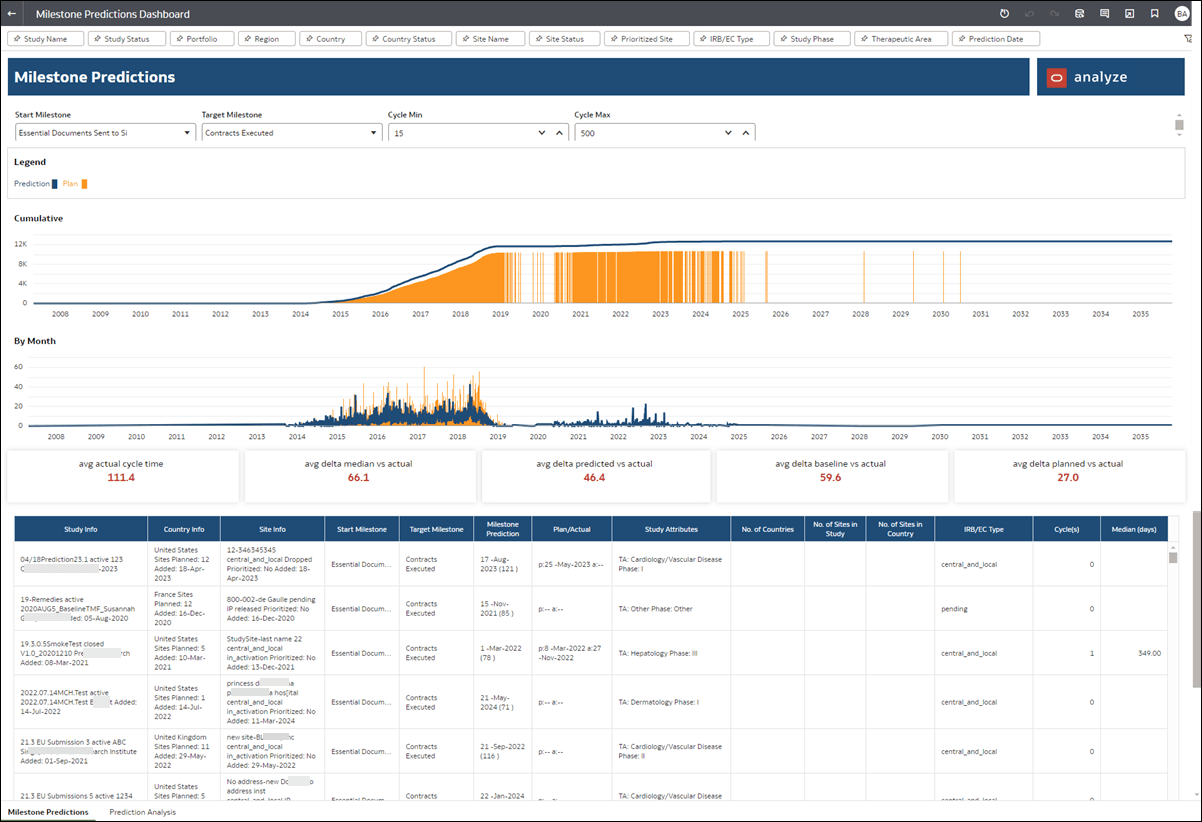
Task: Hide the Prediction series via the legend
Action: tap(32, 184)
